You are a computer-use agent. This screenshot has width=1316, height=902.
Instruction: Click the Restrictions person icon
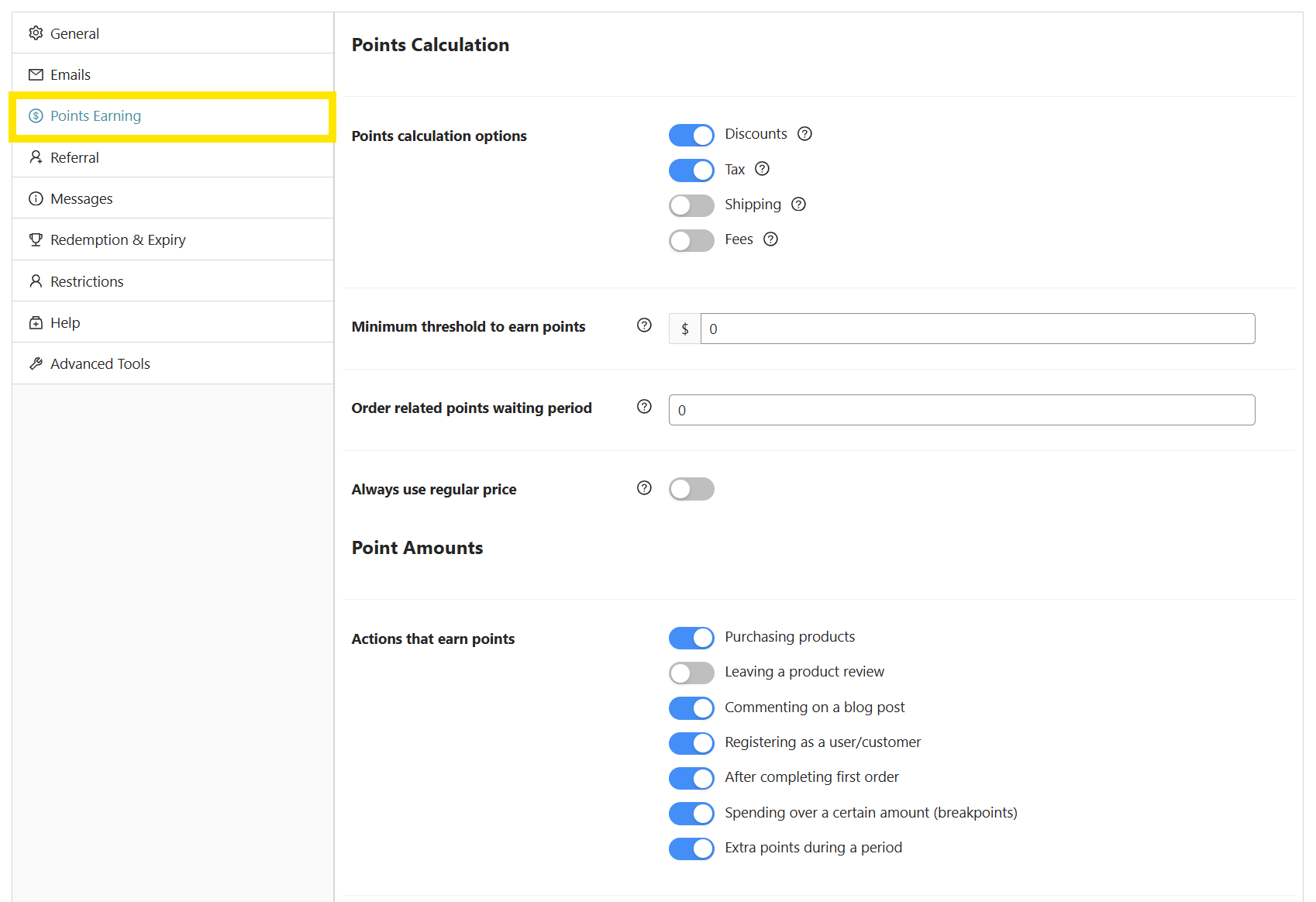point(36,281)
